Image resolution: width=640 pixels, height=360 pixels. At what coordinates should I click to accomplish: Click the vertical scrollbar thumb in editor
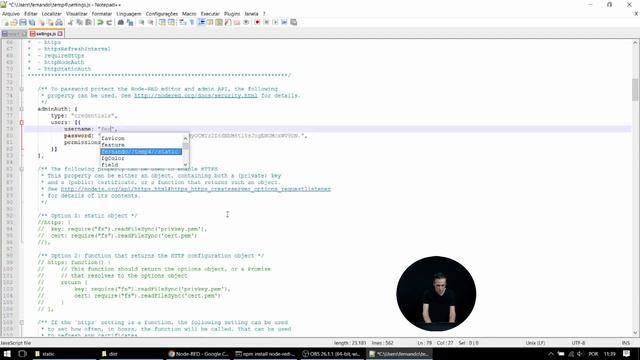click(x=636, y=89)
